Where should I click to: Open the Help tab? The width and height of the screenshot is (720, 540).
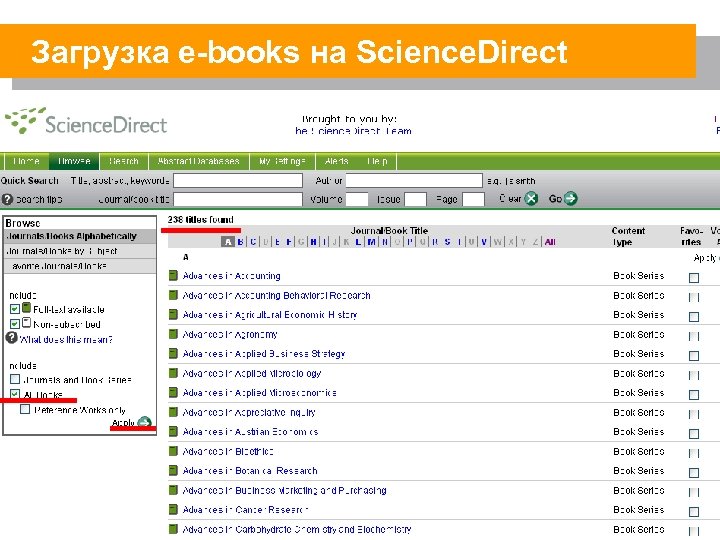pyautogui.click(x=377, y=161)
